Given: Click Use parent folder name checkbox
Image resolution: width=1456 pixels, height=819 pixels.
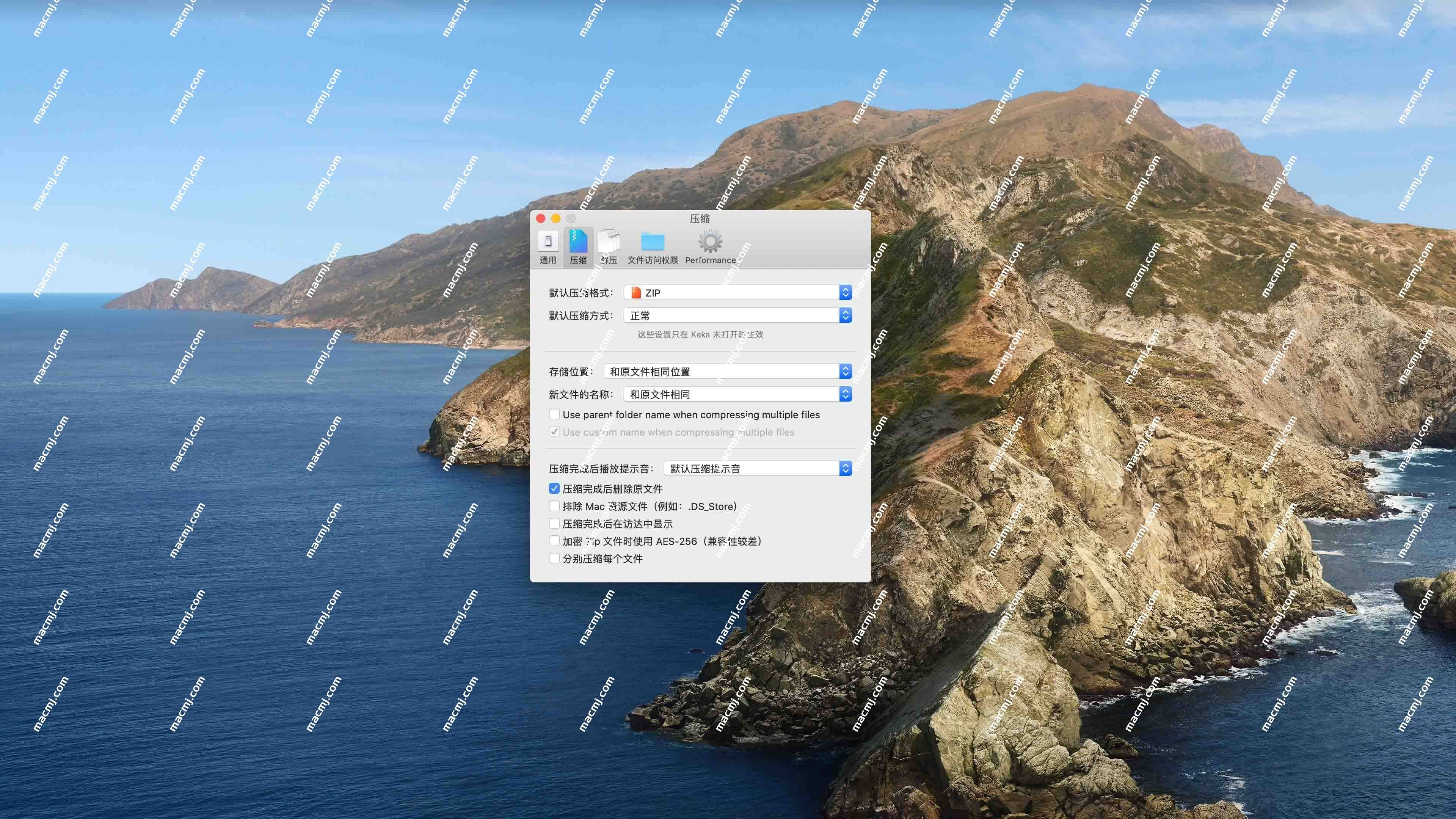Looking at the screenshot, I should tap(554, 414).
